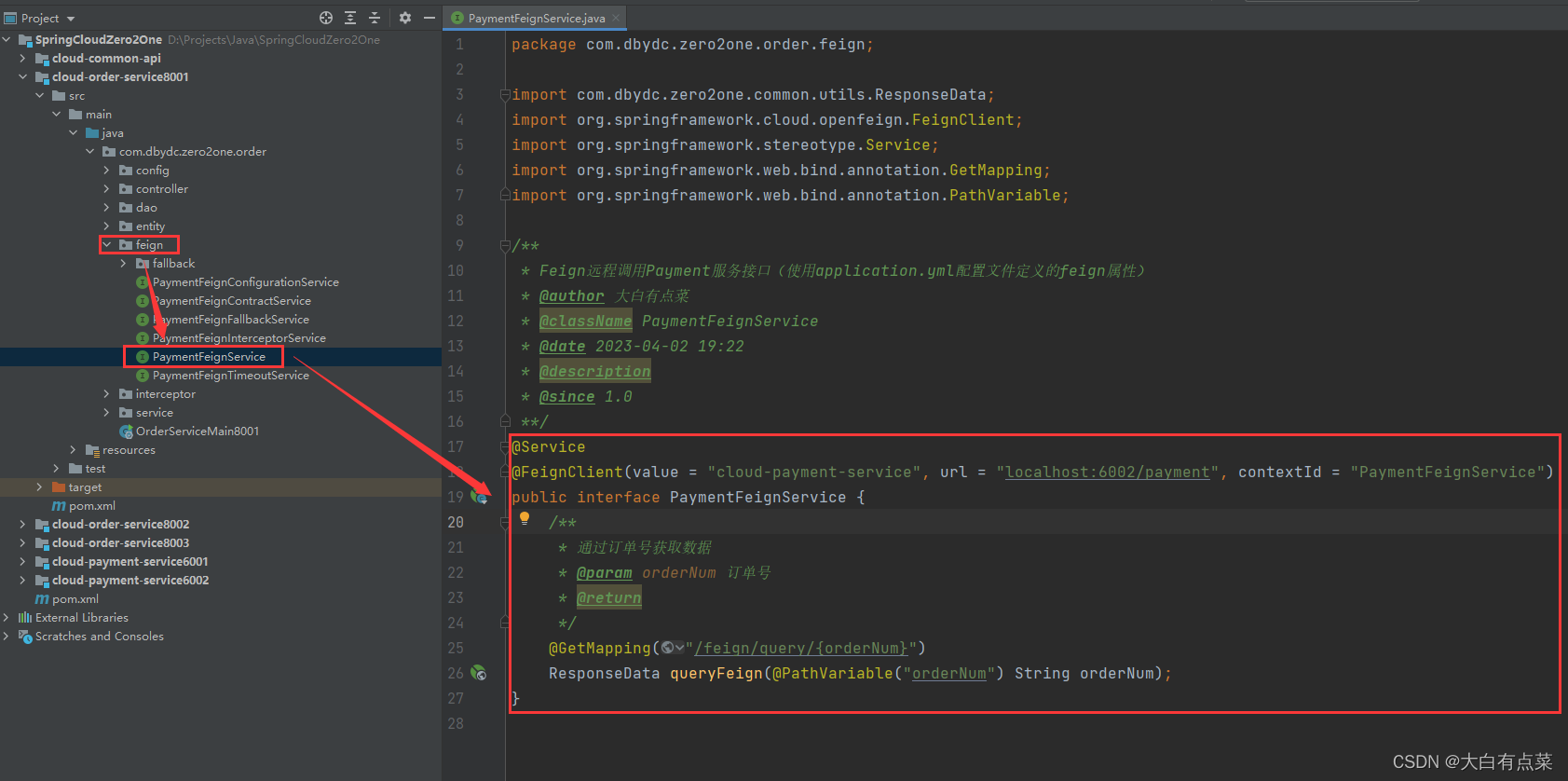Expand External Libraries
This screenshot has width=1568, height=781.
[x=7, y=618]
